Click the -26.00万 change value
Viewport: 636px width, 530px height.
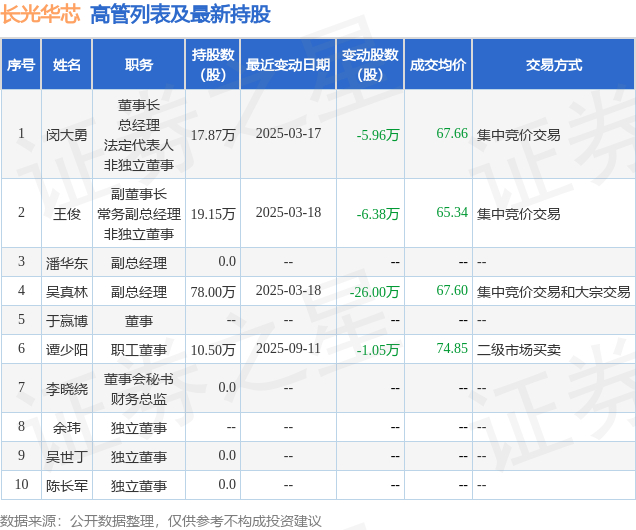[374, 292]
